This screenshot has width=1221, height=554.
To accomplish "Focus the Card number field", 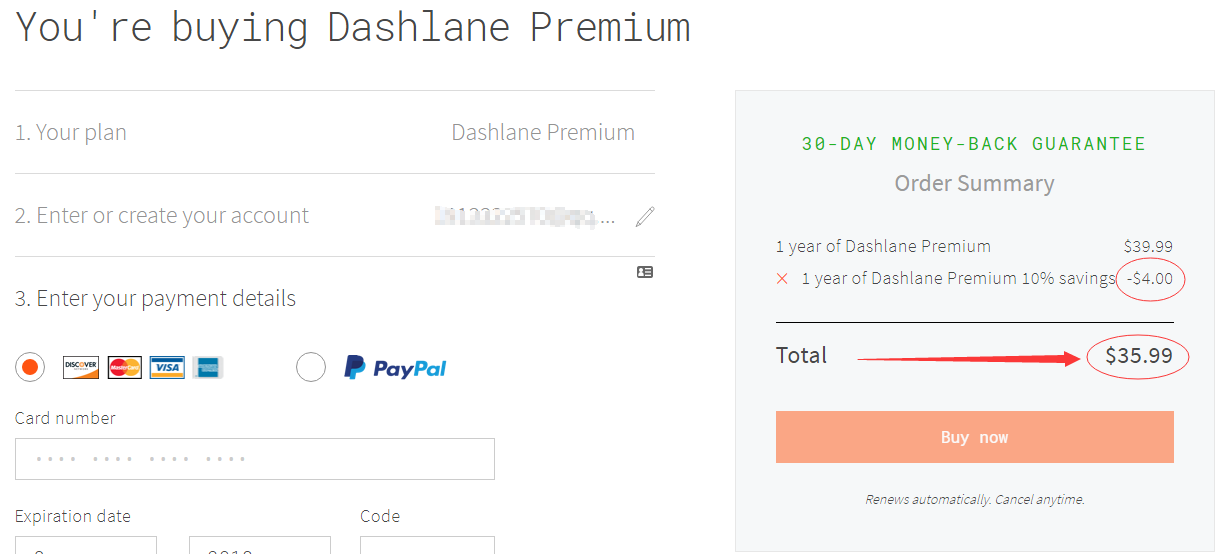I will [255, 459].
